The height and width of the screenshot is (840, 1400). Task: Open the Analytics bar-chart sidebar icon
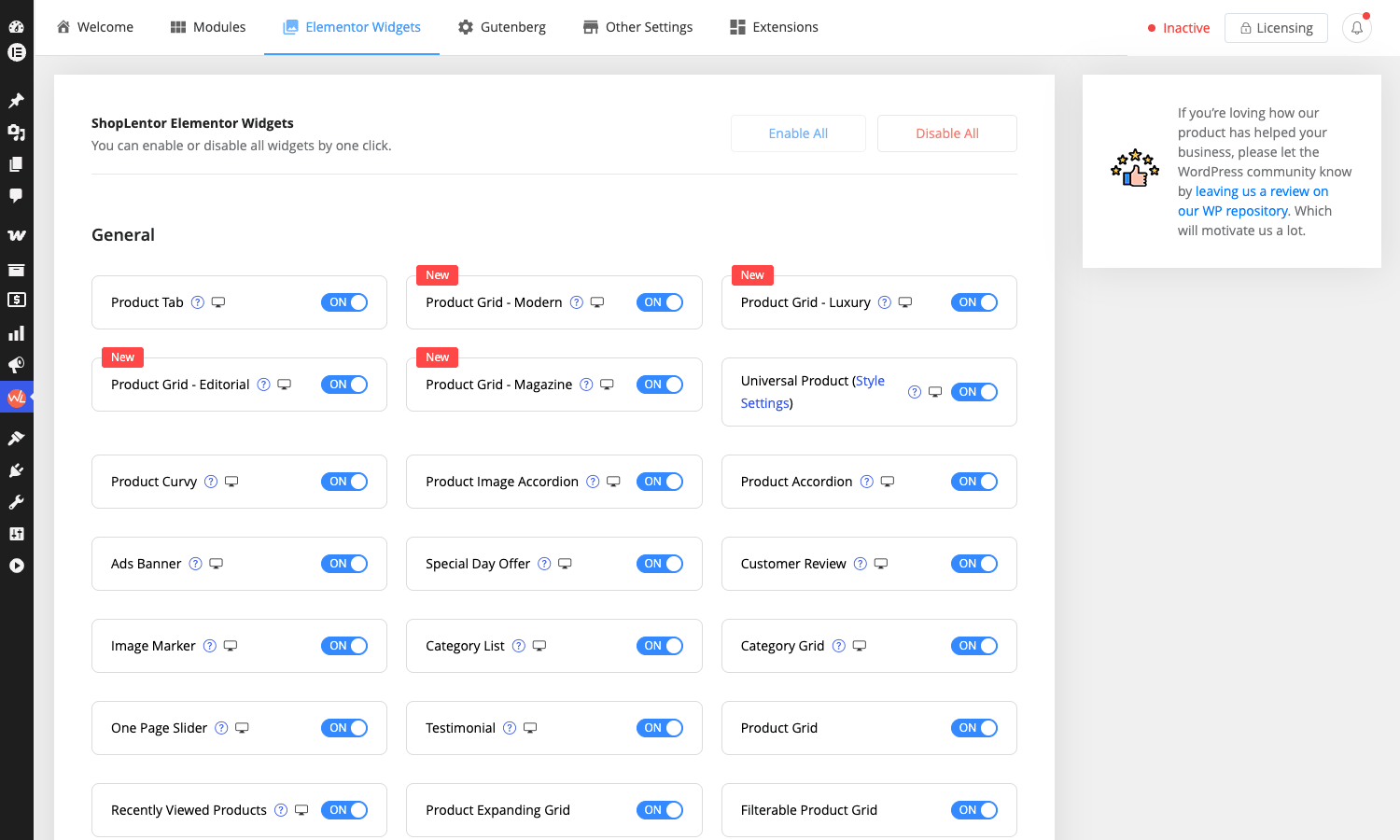pyautogui.click(x=16, y=333)
